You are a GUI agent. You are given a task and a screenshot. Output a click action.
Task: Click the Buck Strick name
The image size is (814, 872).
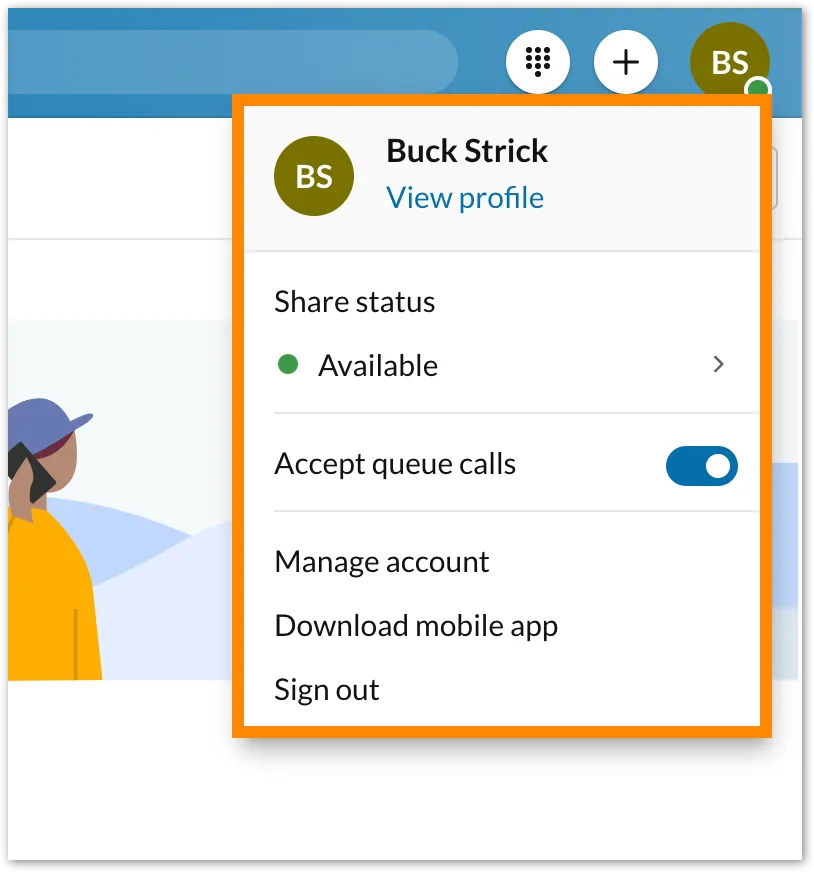point(467,151)
